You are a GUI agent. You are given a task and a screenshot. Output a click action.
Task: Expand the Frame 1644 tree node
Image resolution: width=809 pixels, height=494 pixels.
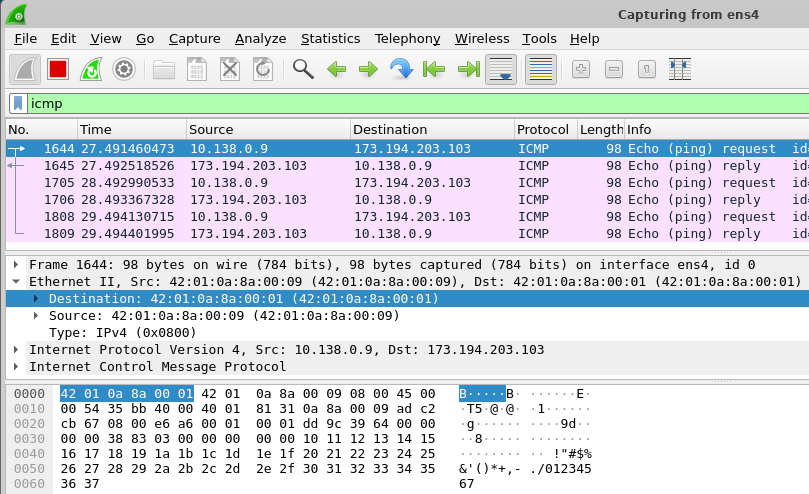point(16,264)
